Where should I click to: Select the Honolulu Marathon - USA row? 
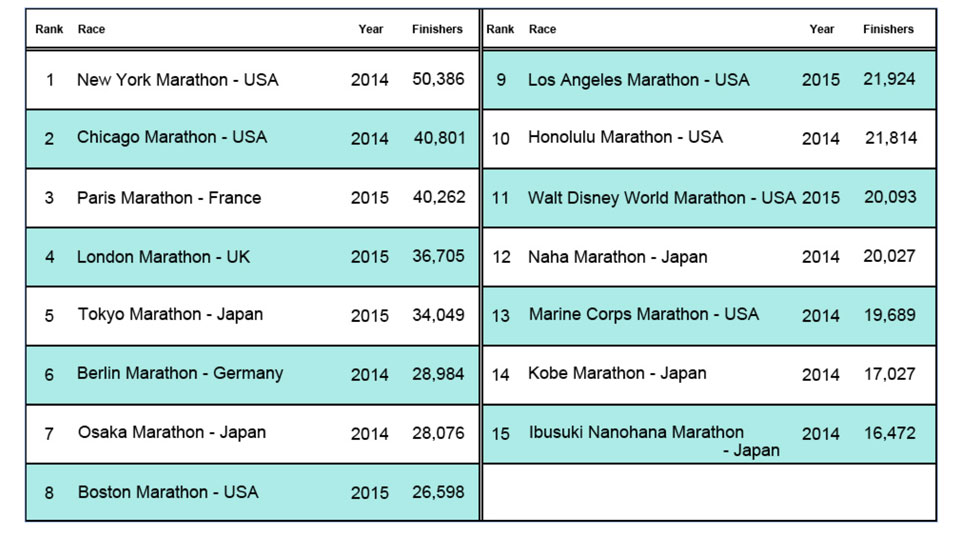click(625, 137)
